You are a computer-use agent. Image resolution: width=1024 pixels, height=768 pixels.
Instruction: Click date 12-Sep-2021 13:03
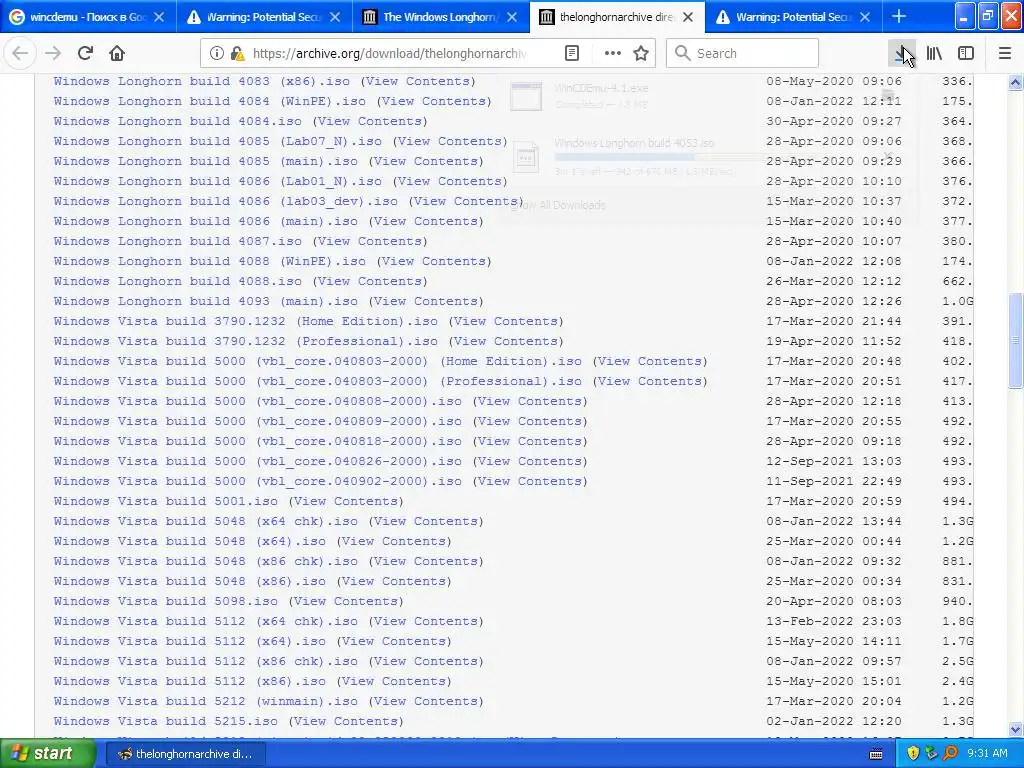pos(834,461)
